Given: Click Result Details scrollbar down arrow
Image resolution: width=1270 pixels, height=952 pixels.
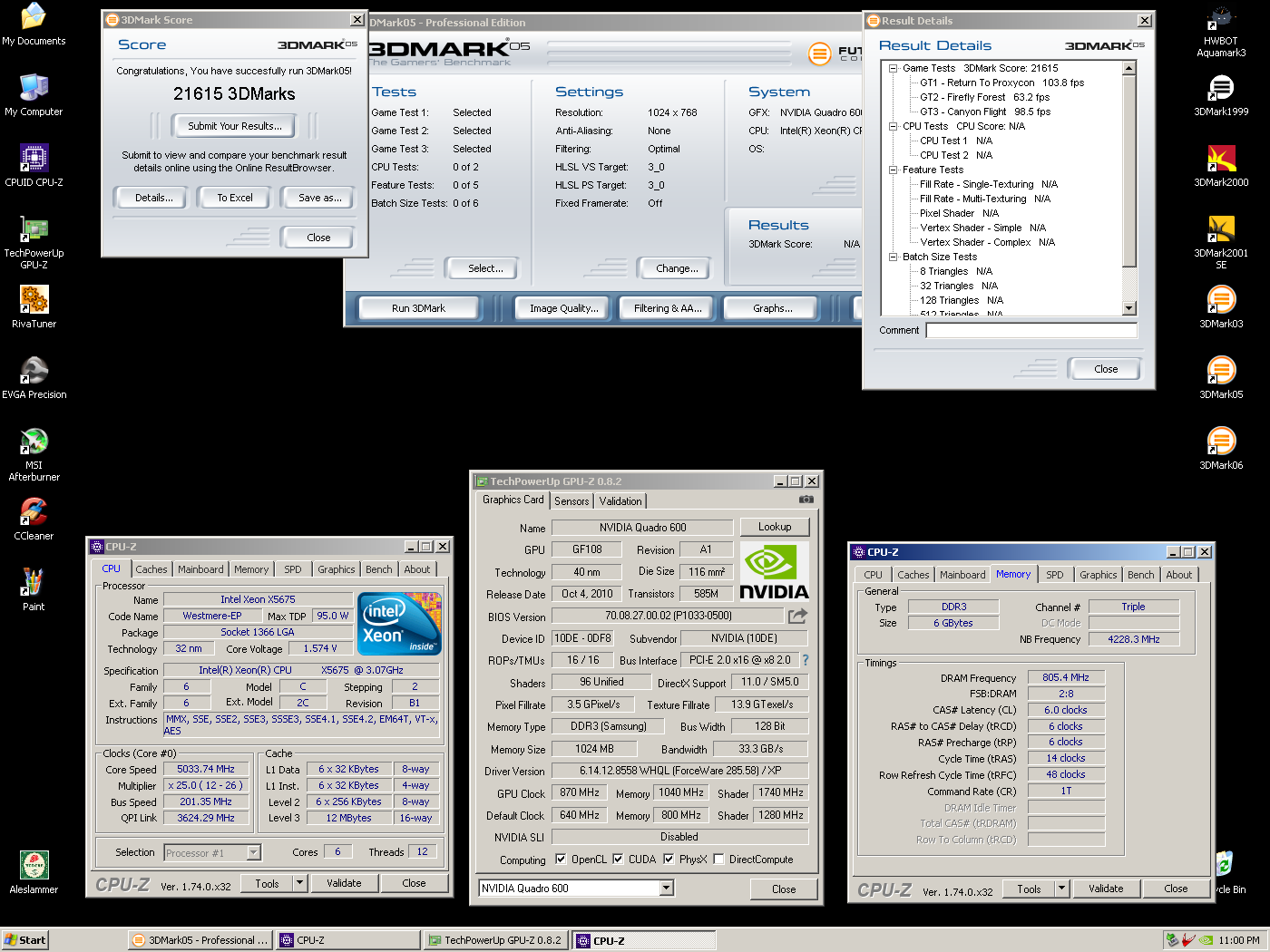Looking at the screenshot, I should (x=1129, y=308).
